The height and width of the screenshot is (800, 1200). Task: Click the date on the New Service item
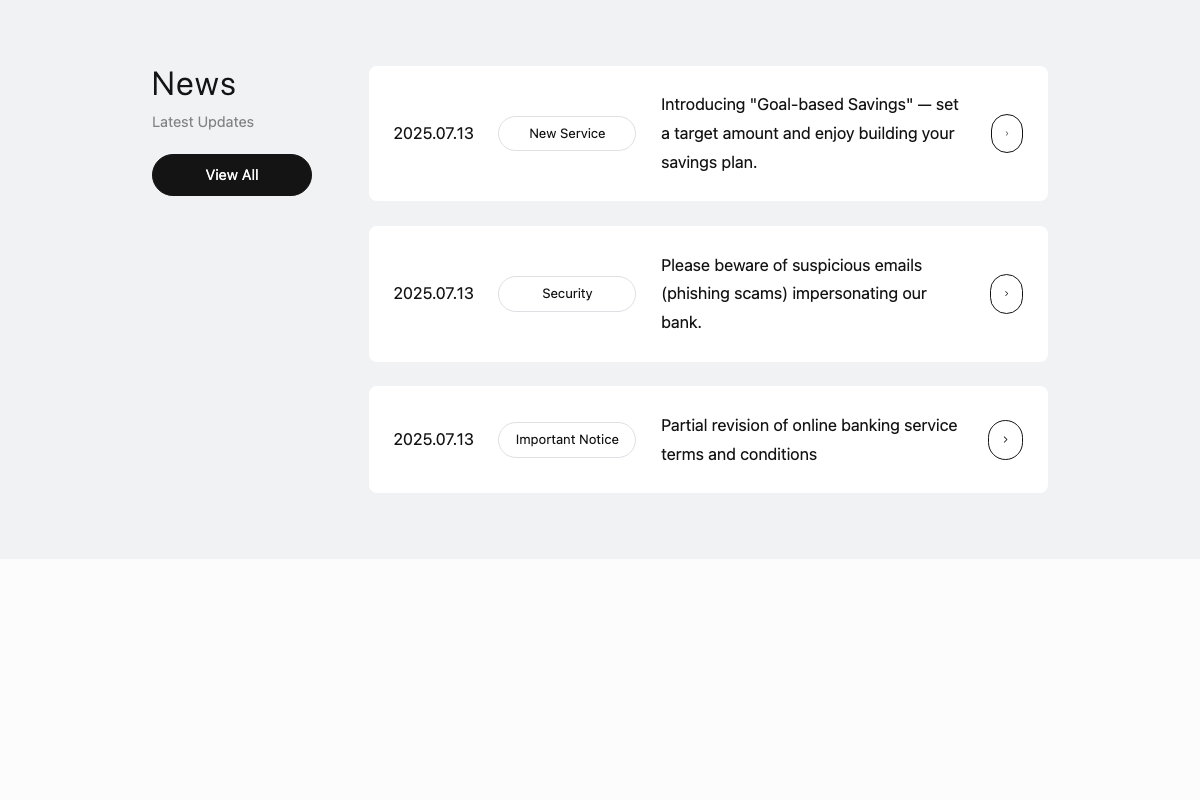point(433,134)
